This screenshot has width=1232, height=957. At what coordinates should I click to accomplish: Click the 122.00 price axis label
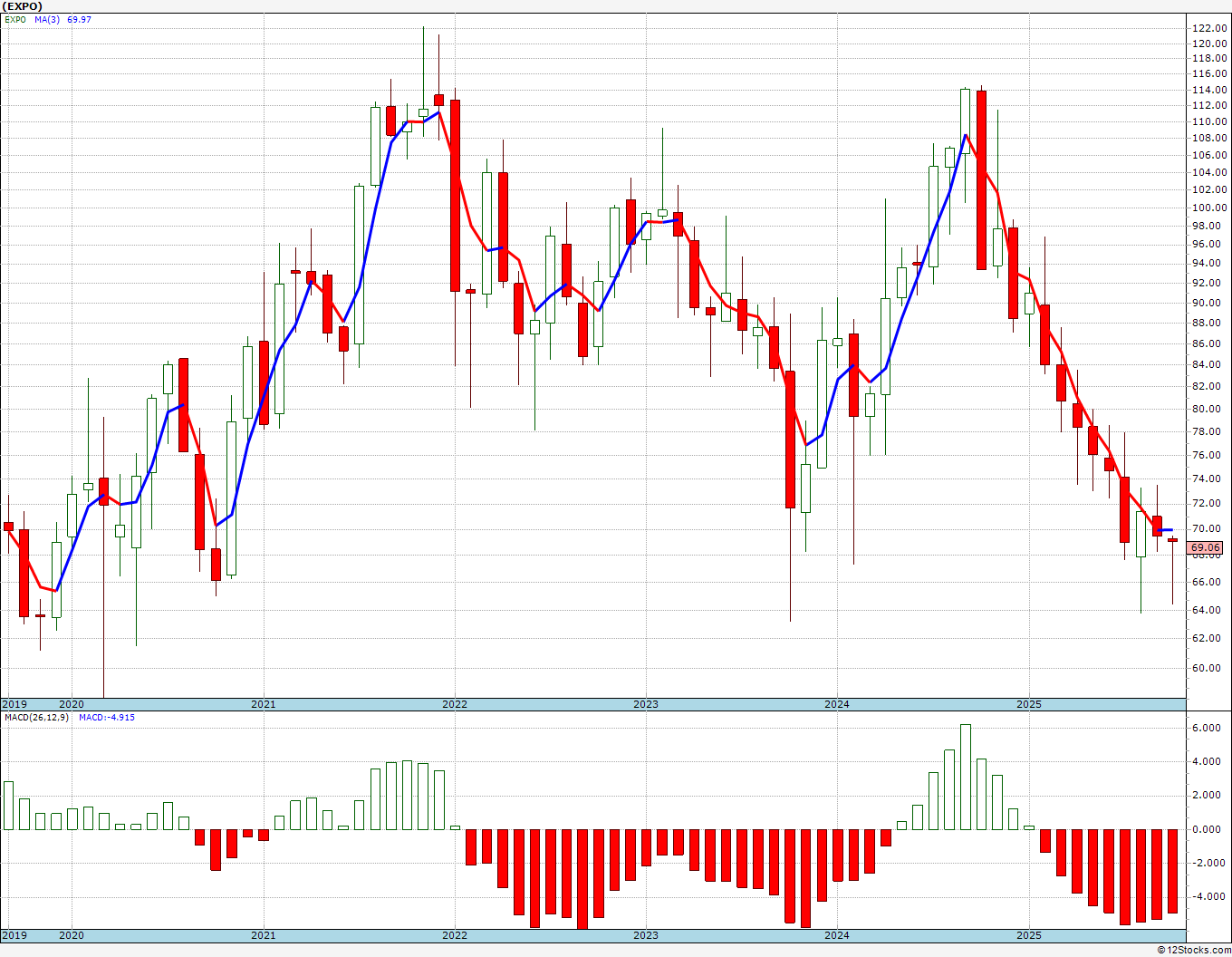pyautogui.click(x=1209, y=29)
